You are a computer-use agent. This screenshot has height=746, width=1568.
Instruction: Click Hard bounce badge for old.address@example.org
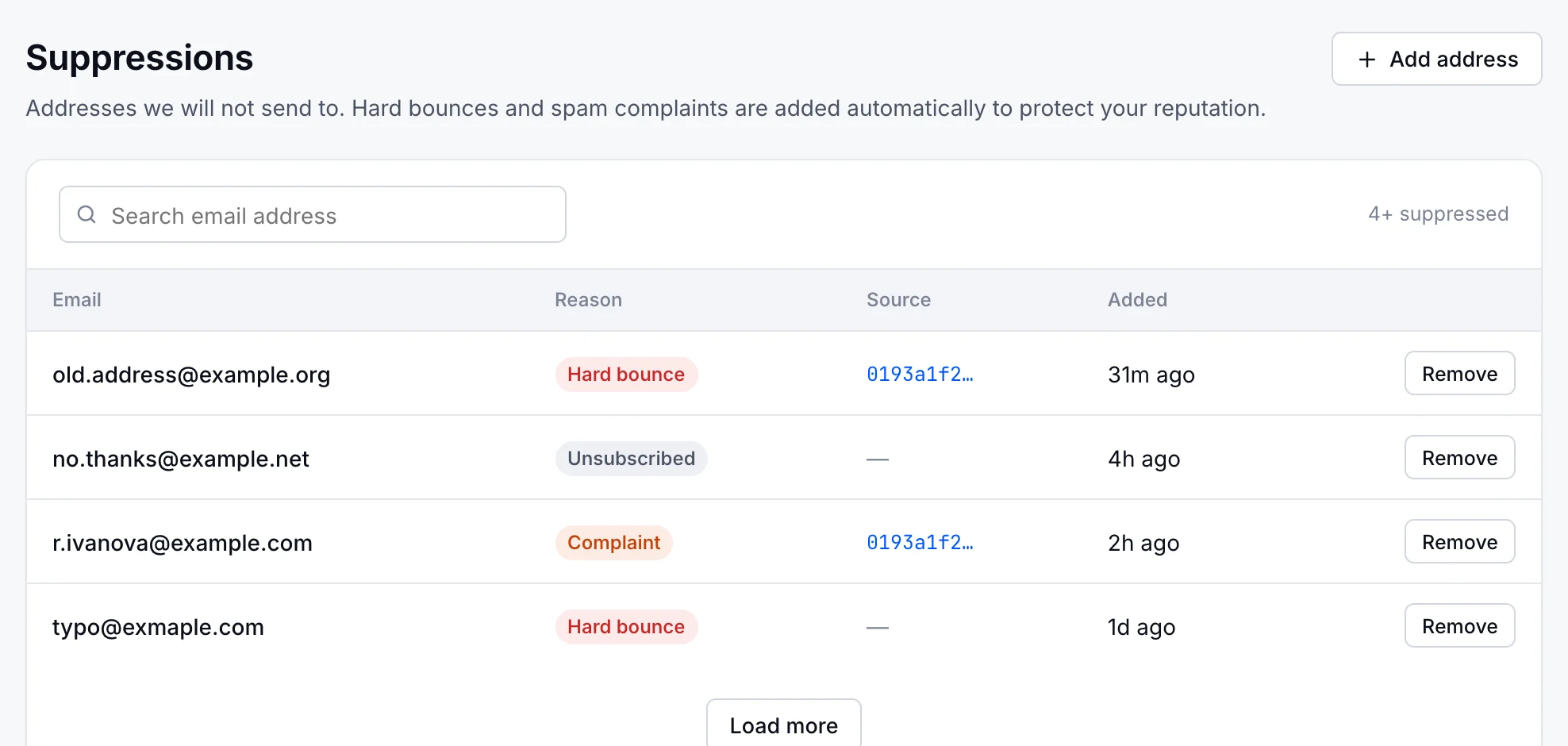pos(626,375)
